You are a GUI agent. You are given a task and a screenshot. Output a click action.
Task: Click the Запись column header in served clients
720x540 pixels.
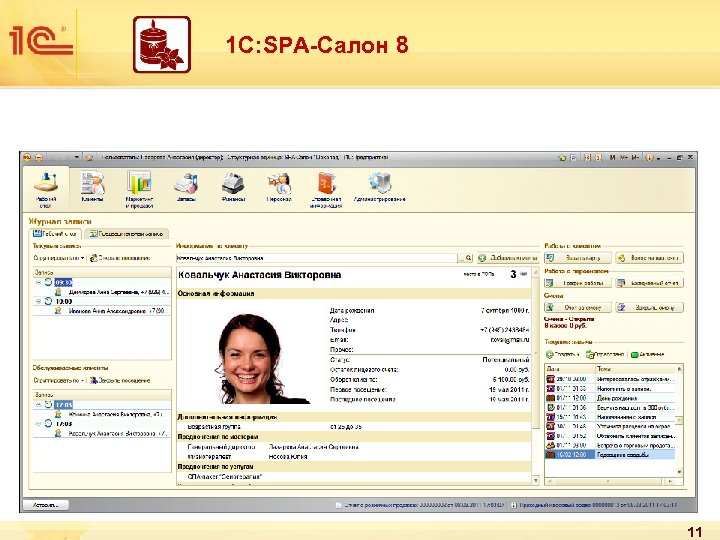102,394
